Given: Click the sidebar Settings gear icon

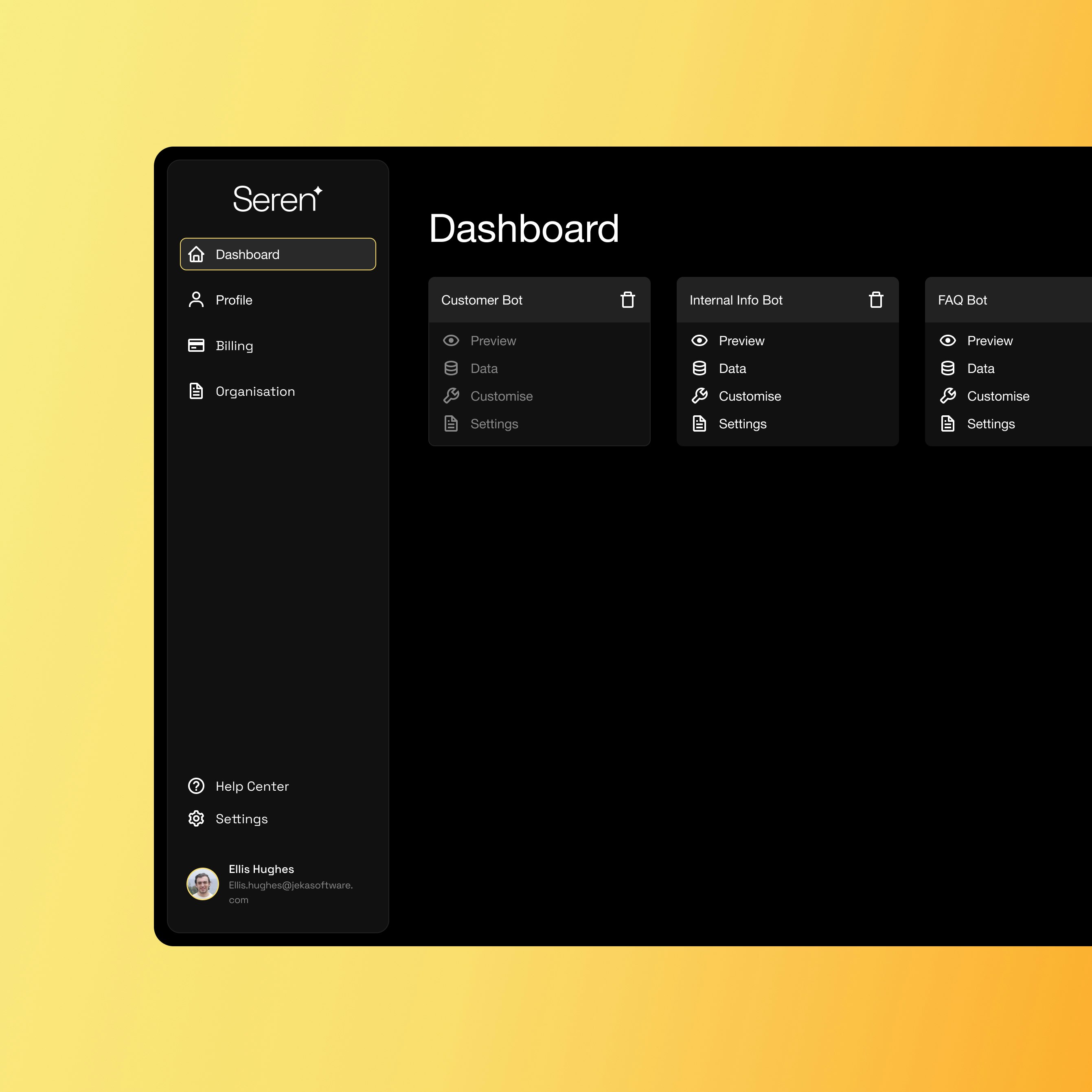Looking at the screenshot, I should point(196,818).
